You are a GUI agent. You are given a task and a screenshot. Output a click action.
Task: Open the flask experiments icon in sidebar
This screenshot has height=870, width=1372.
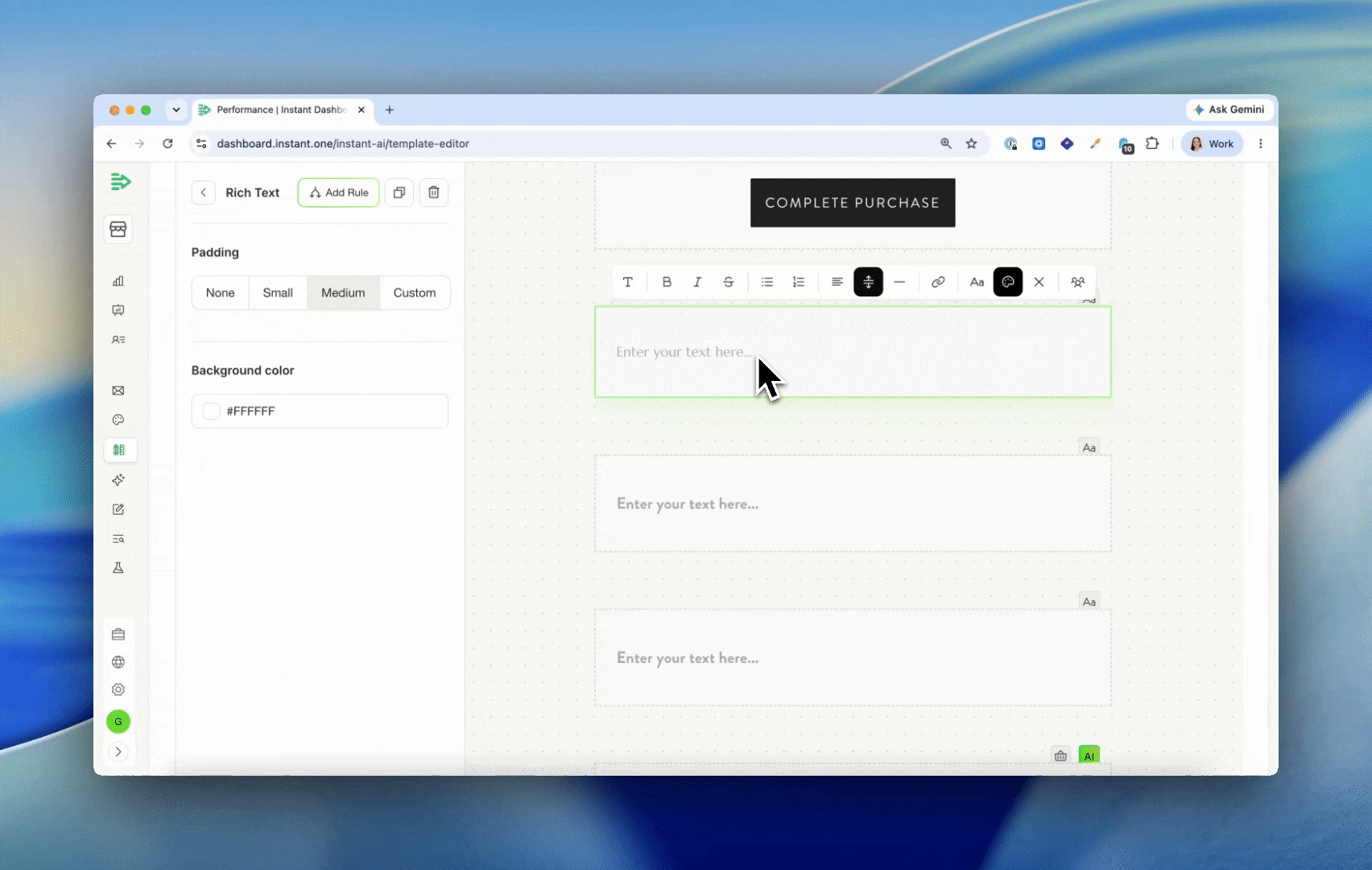coord(118,568)
